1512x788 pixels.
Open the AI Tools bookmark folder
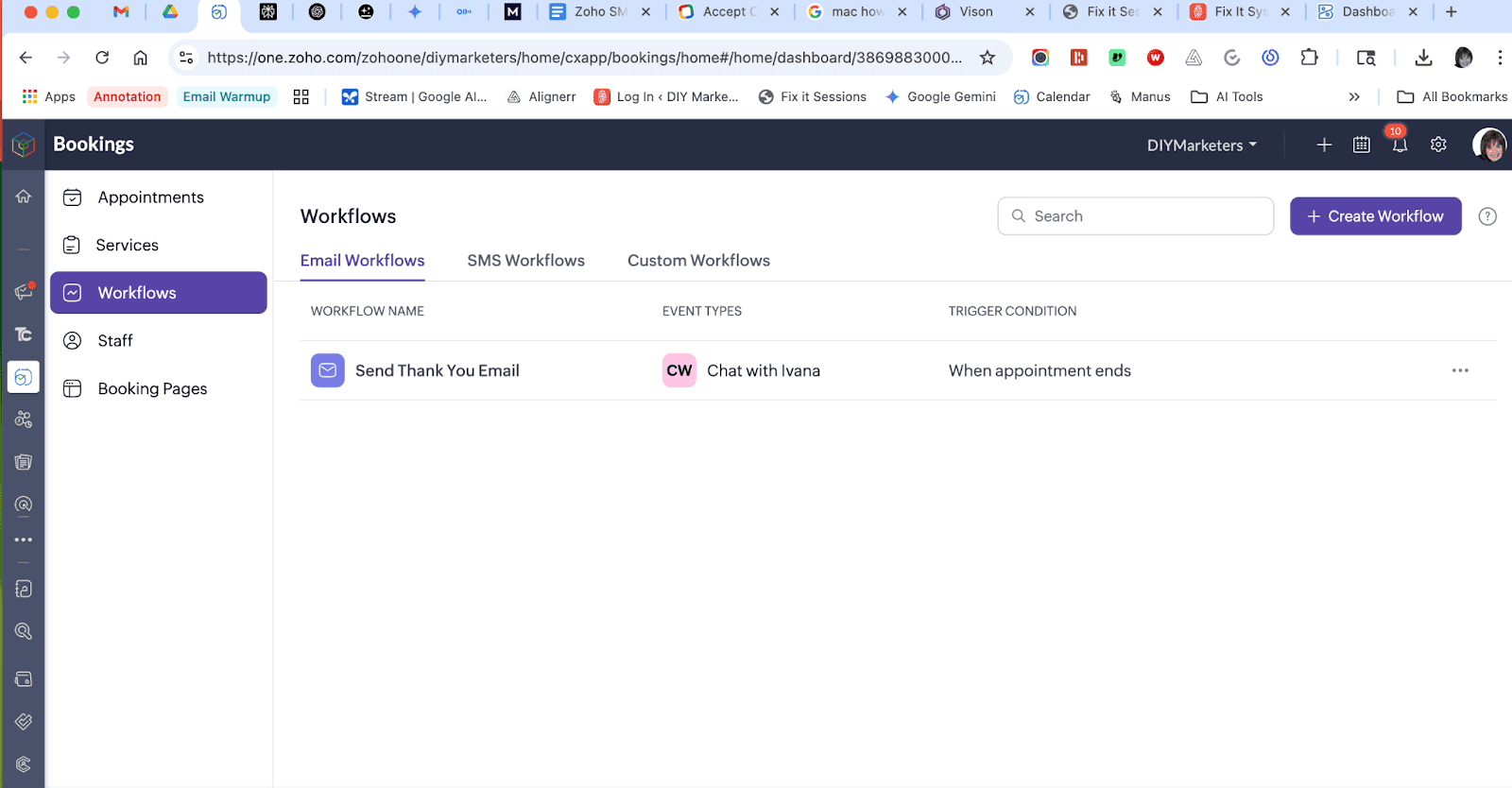1227,96
